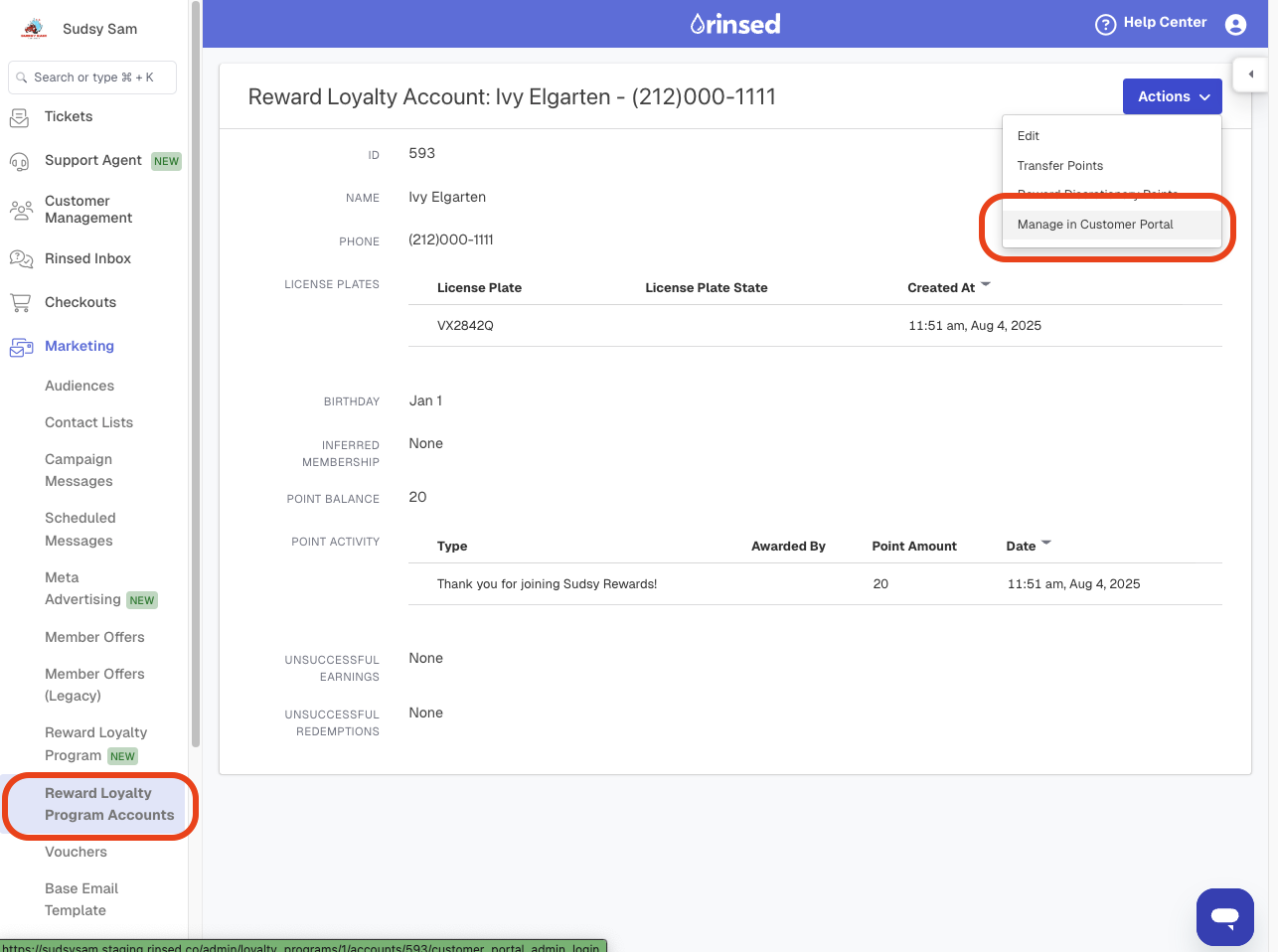Click the Support Agent headset icon
This screenshot has height=952, width=1278.
click(20, 161)
